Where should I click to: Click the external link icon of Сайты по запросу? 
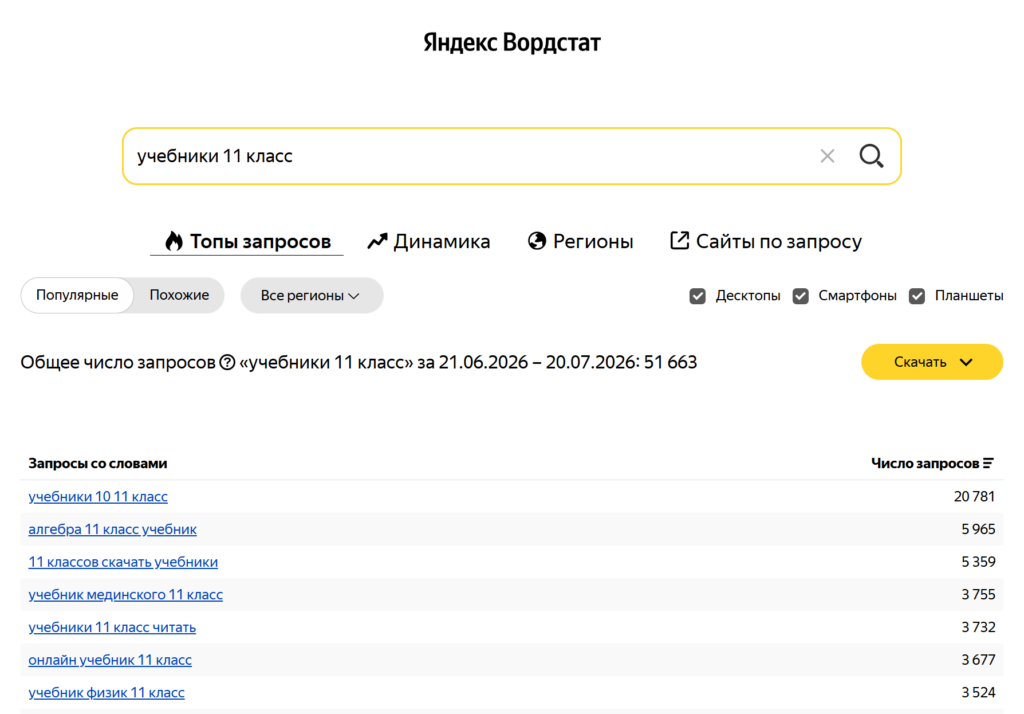tap(679, 240)
